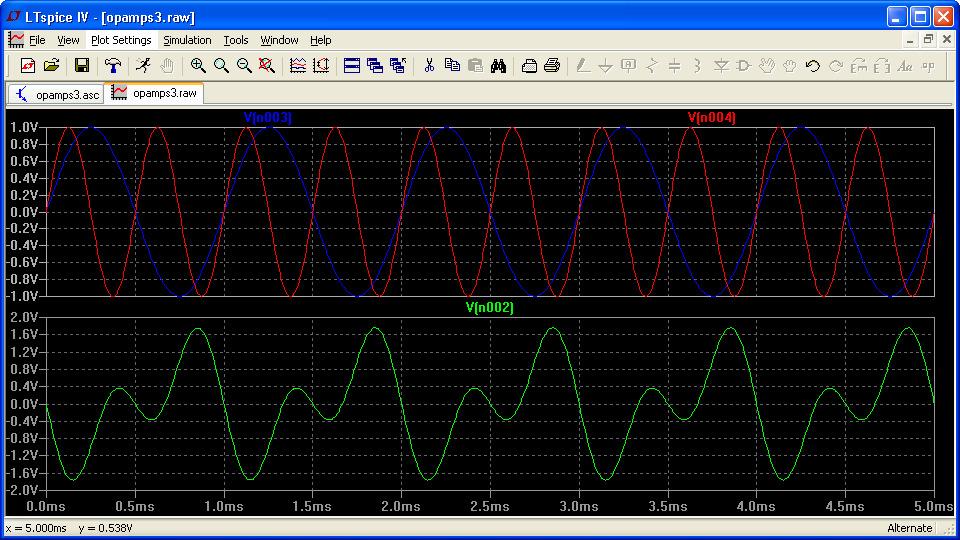Save with the floppy disk icon
960x540 pixels.
[81, 66]
